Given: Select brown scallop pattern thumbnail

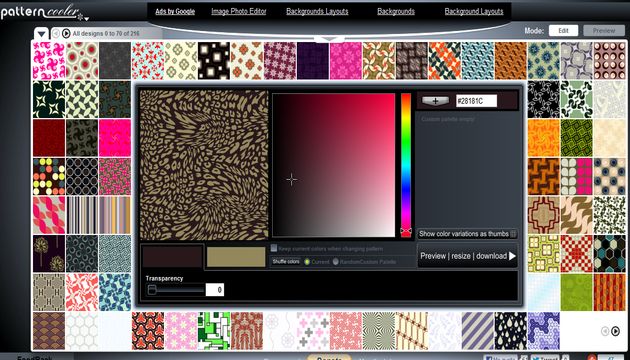Looking at the screenshot, I should pyautogui.click(x=49, y=331).
